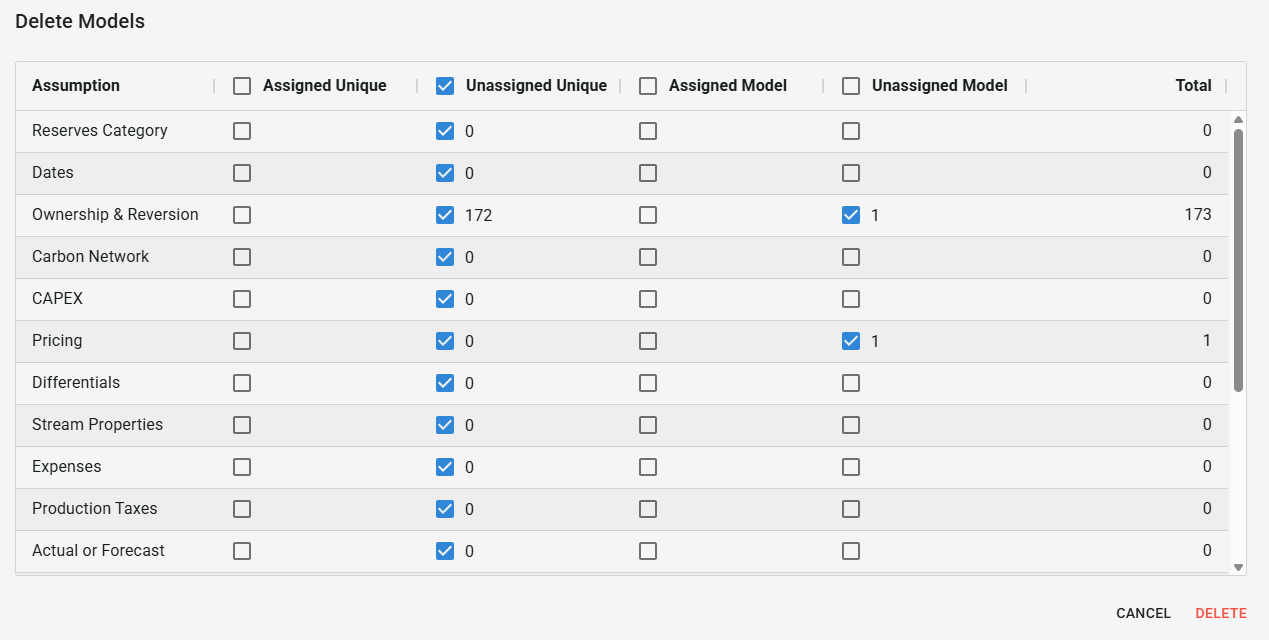Tick Unassigned Model for Carbon Network
Viewport: 1269px width, 640px height.
click(x=851, y=257)
